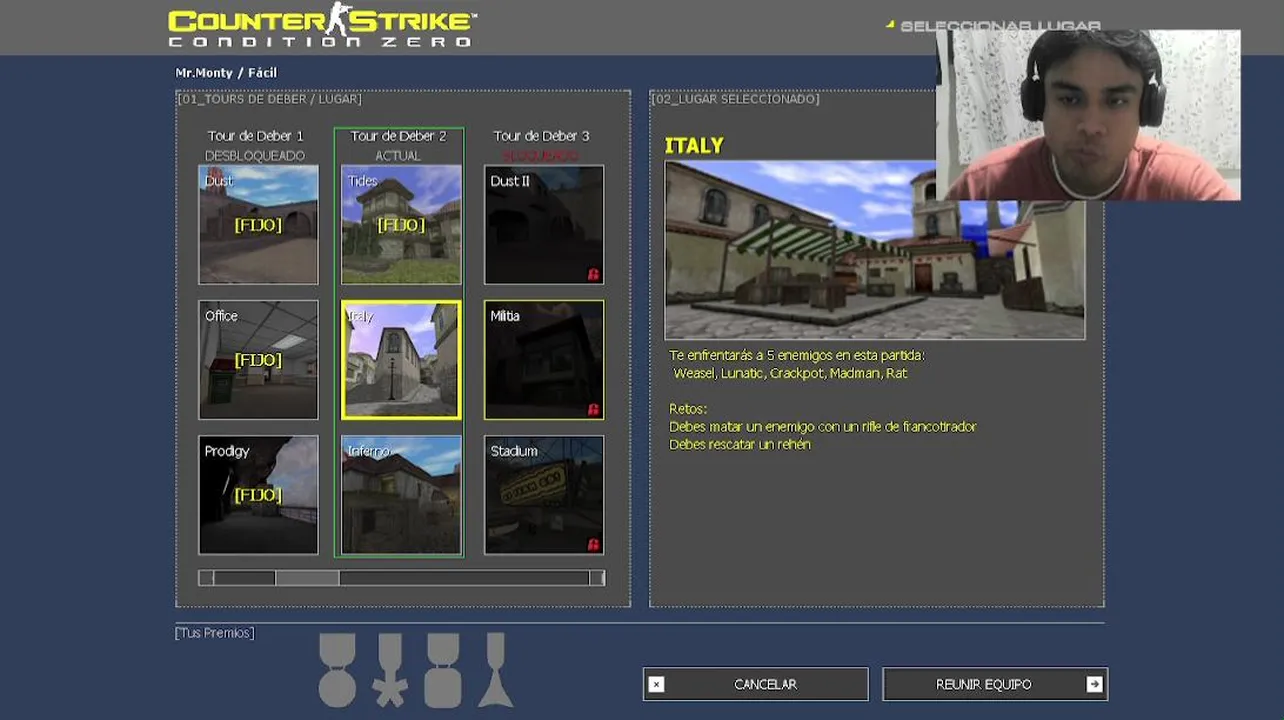Click the DESBLOQUEADO status label

coord(255,156)
